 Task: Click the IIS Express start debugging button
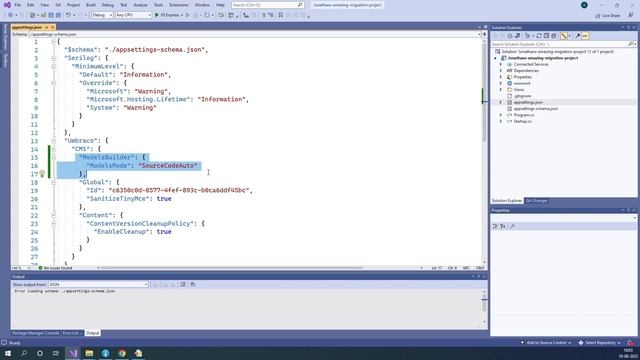point(168,15)
